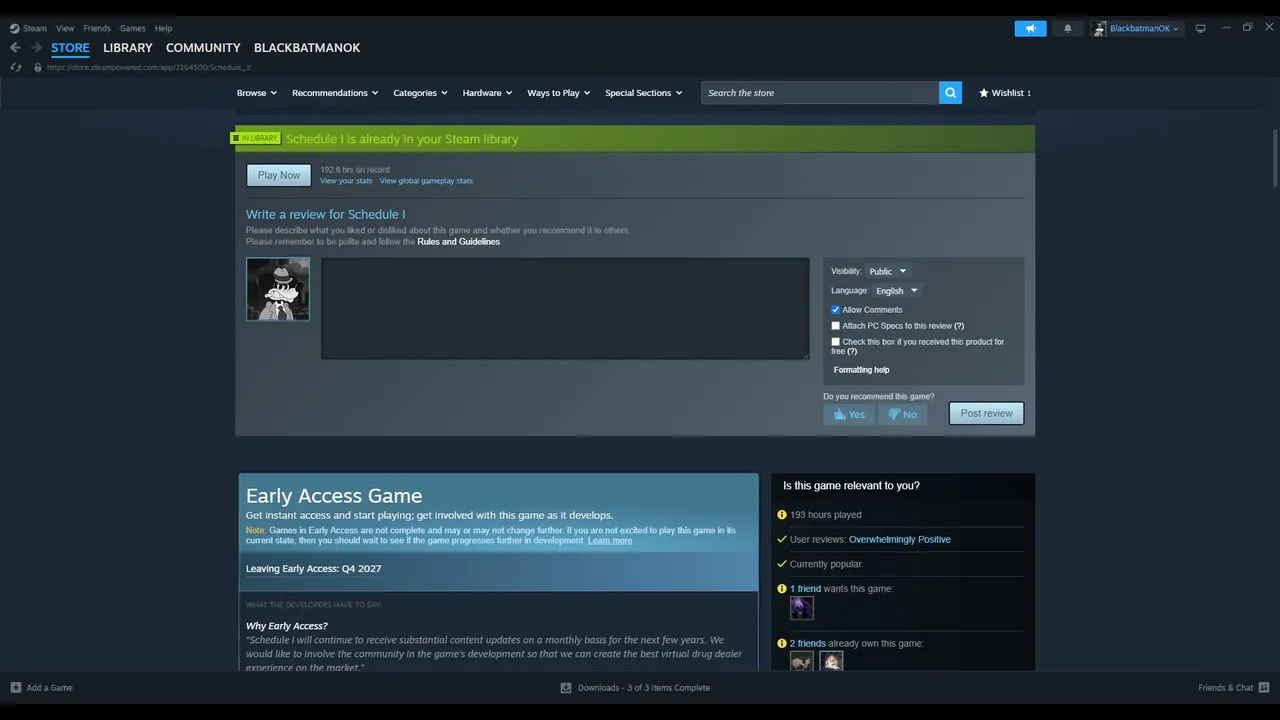The image size is (1280, 720).
Task: Click the Leaving Early Access: Q4 2027 text
Action: pyautogui.click(x=313, y=569)
